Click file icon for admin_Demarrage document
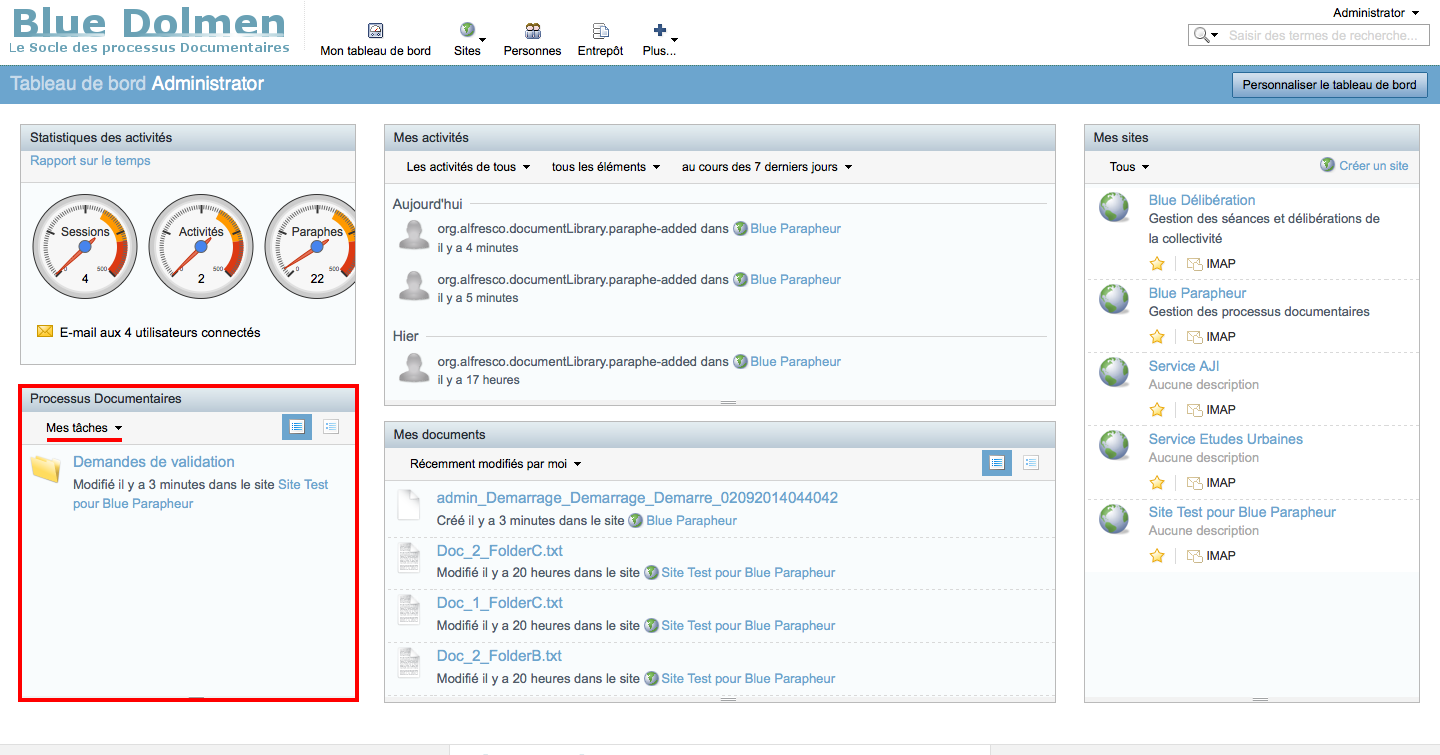The height and width of the screenshot is (755, 1440). (409, 505)
